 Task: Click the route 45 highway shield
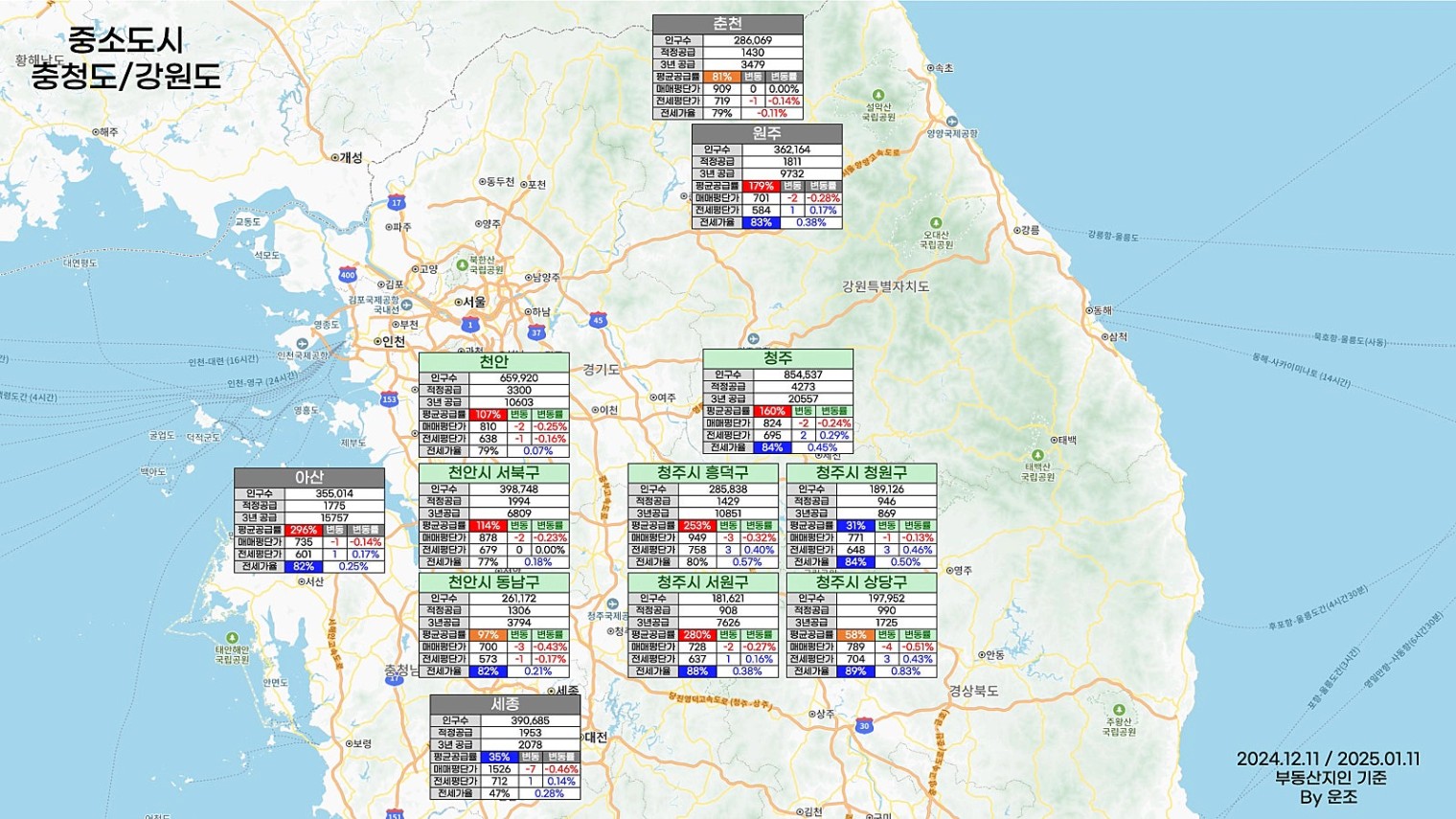click(x=598, y=320)
